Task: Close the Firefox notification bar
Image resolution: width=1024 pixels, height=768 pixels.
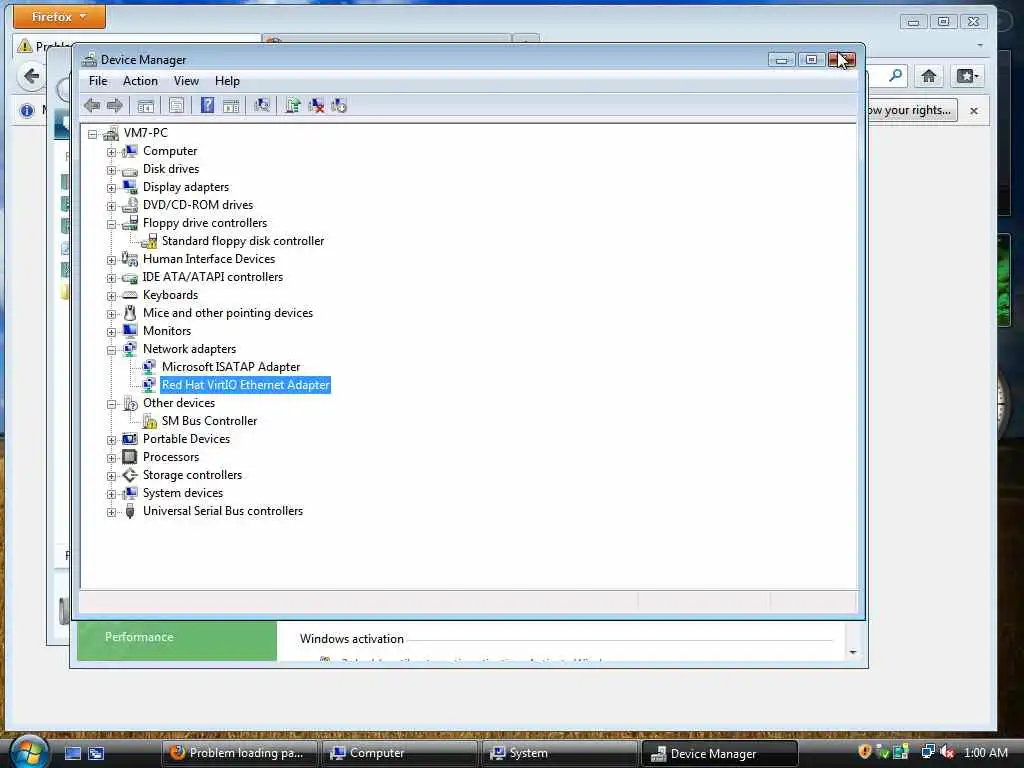Action: click(974, 111)
